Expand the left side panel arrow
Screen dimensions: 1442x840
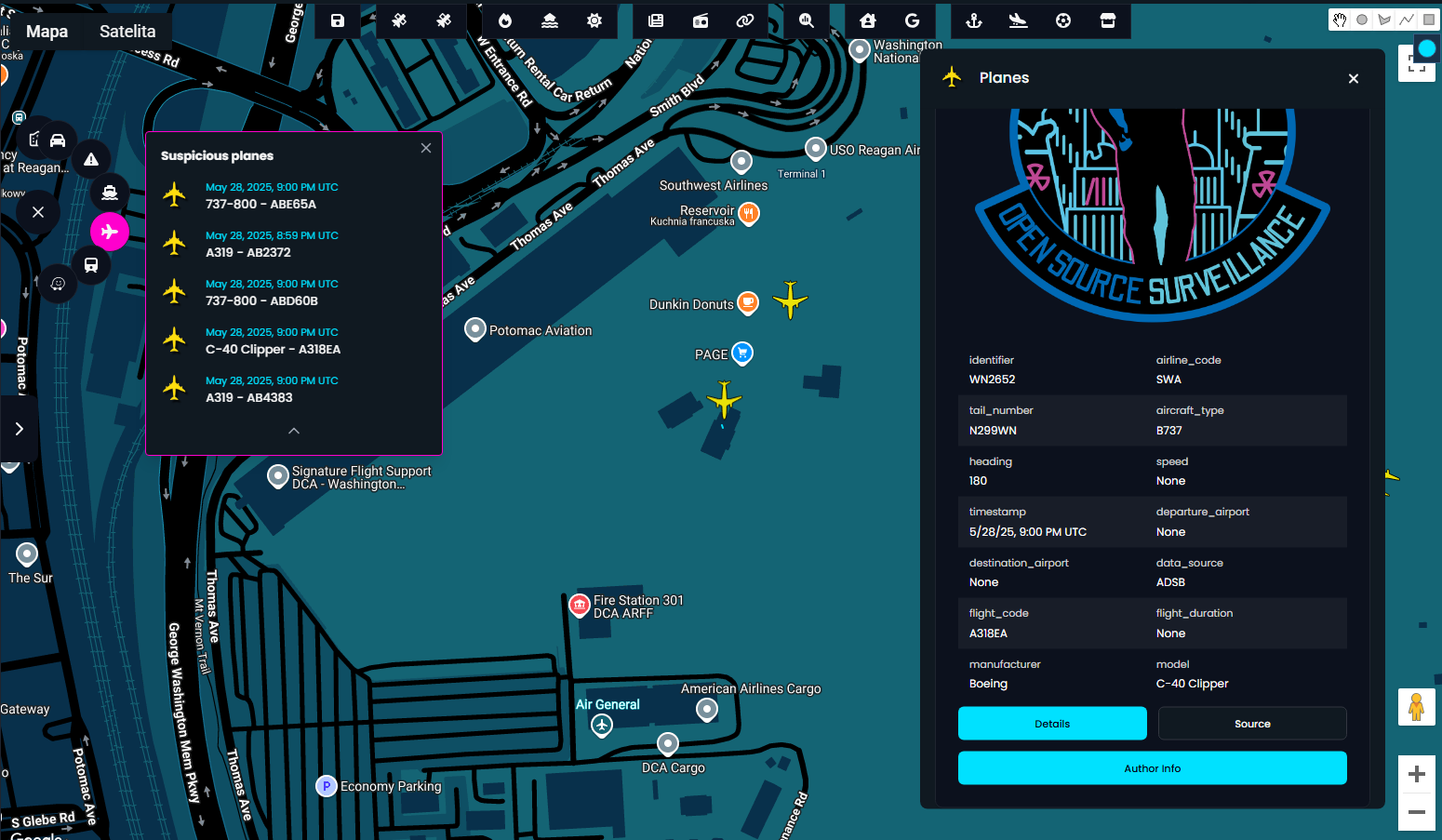click(x=19, y=429)
